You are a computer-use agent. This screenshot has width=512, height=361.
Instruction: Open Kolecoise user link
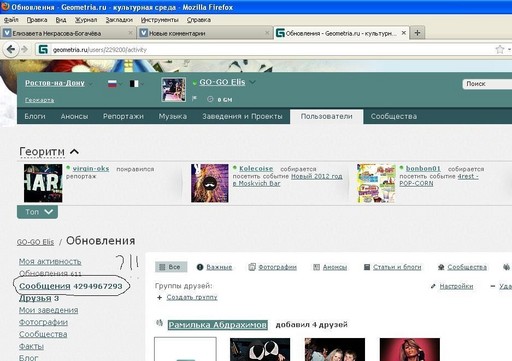click(256, 168)
